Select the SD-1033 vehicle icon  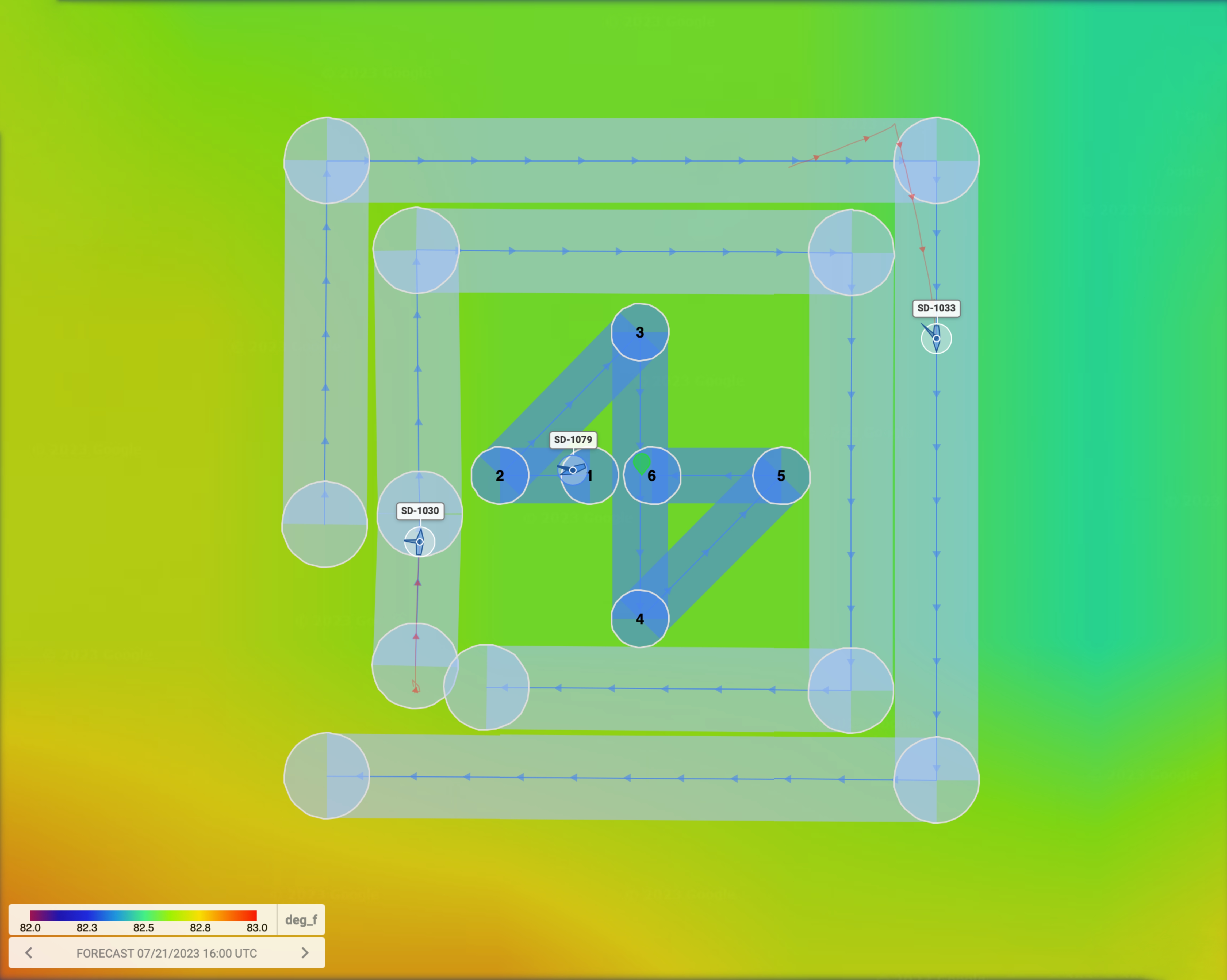[x=936, y=339]
